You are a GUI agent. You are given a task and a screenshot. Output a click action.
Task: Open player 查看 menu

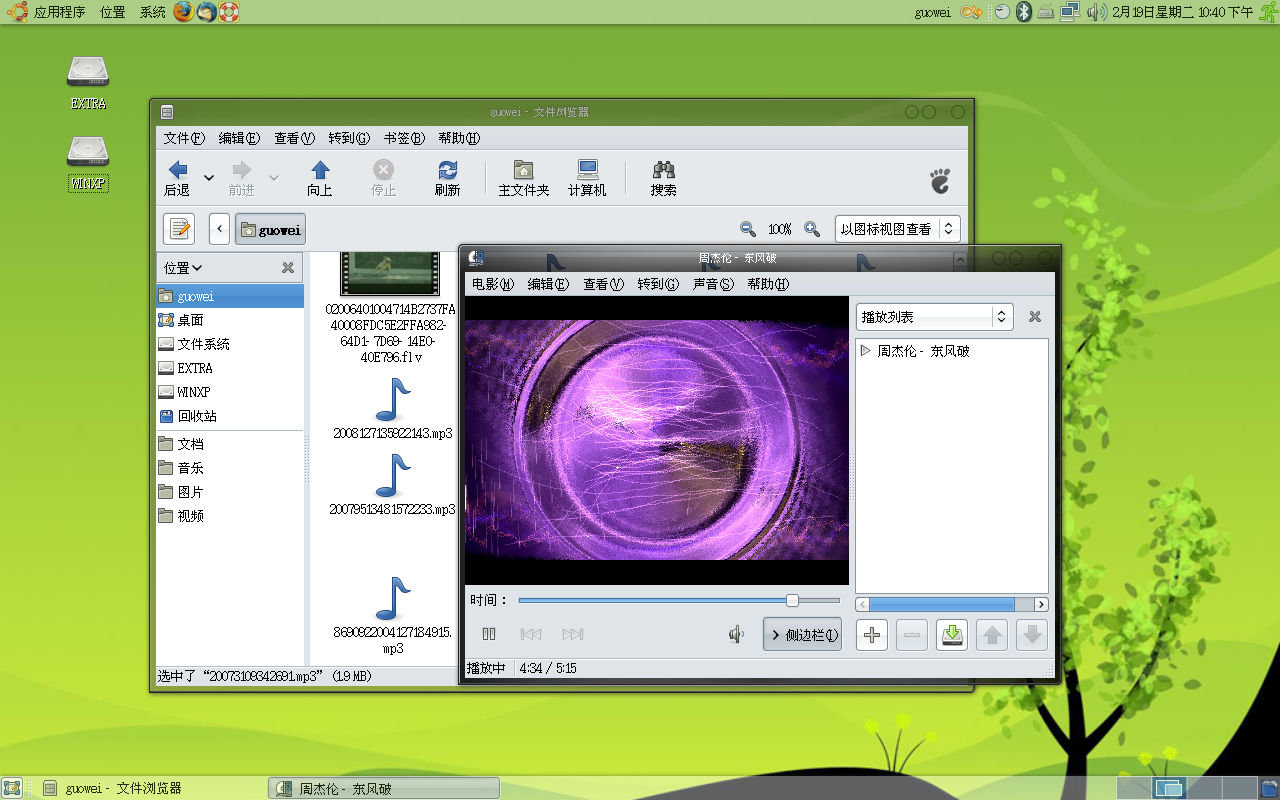[603, 284]
